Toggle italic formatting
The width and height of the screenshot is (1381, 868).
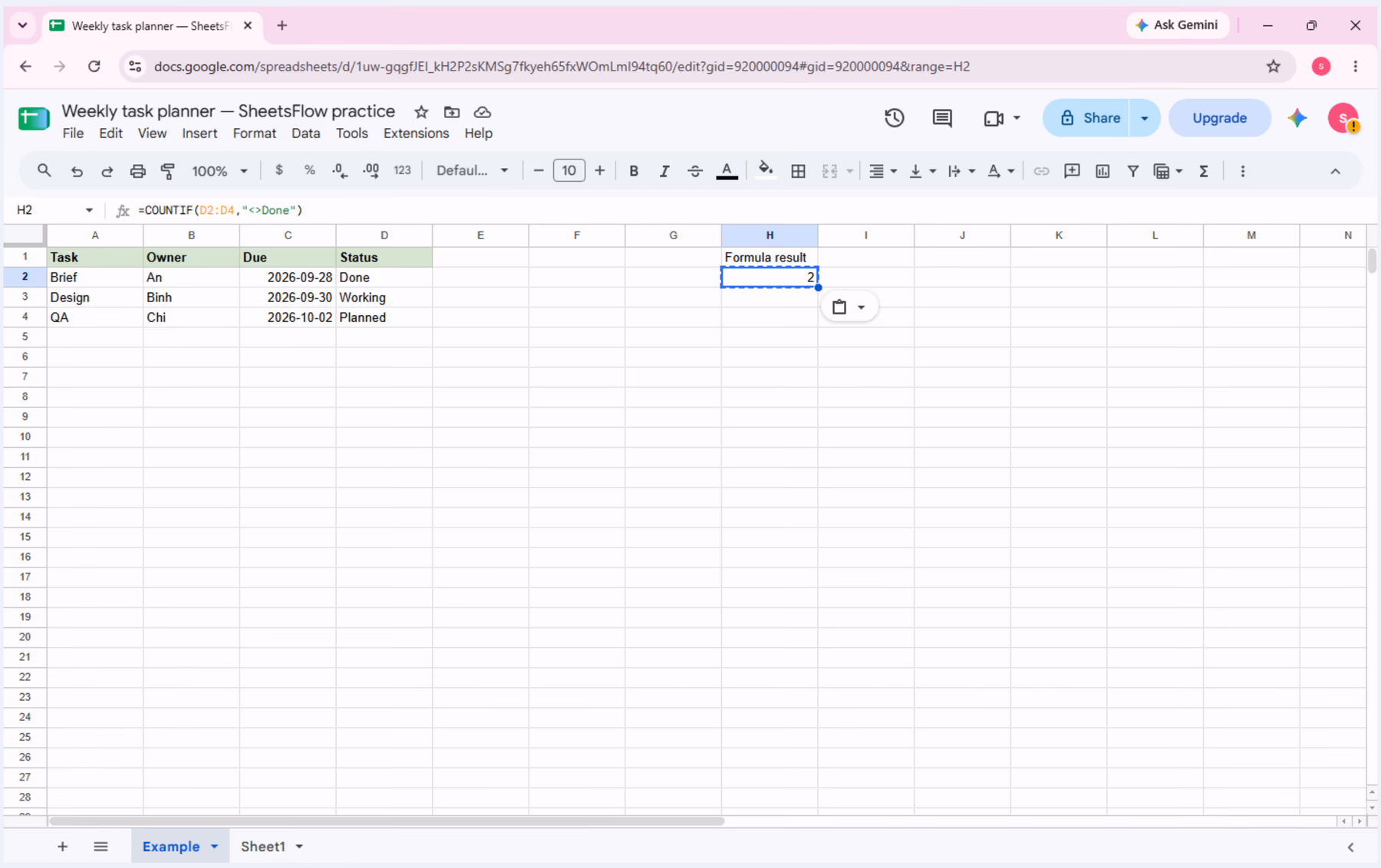click(x=664, y=171)
